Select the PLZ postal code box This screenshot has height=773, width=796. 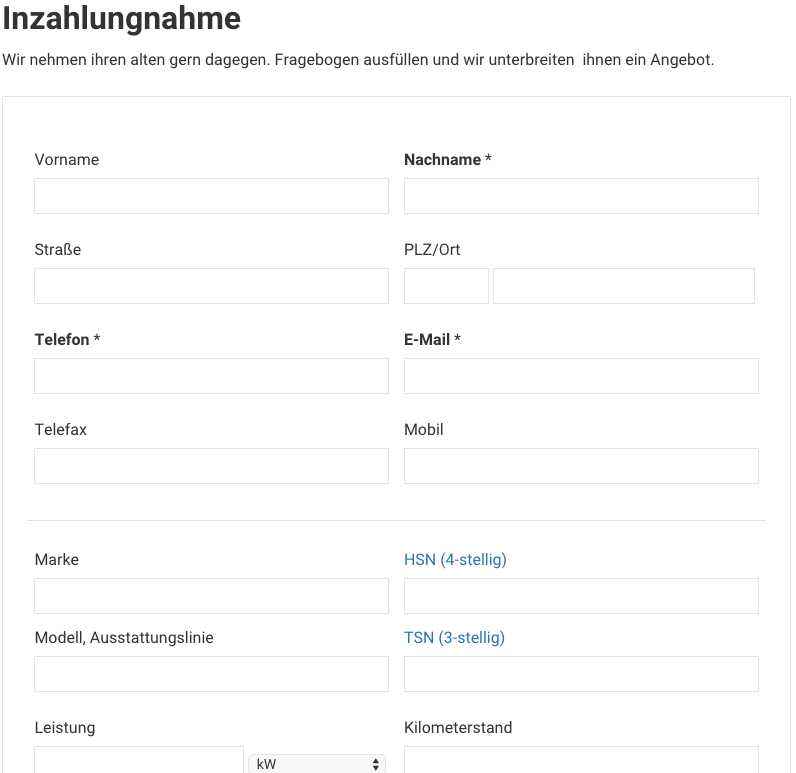click(446, 286)
